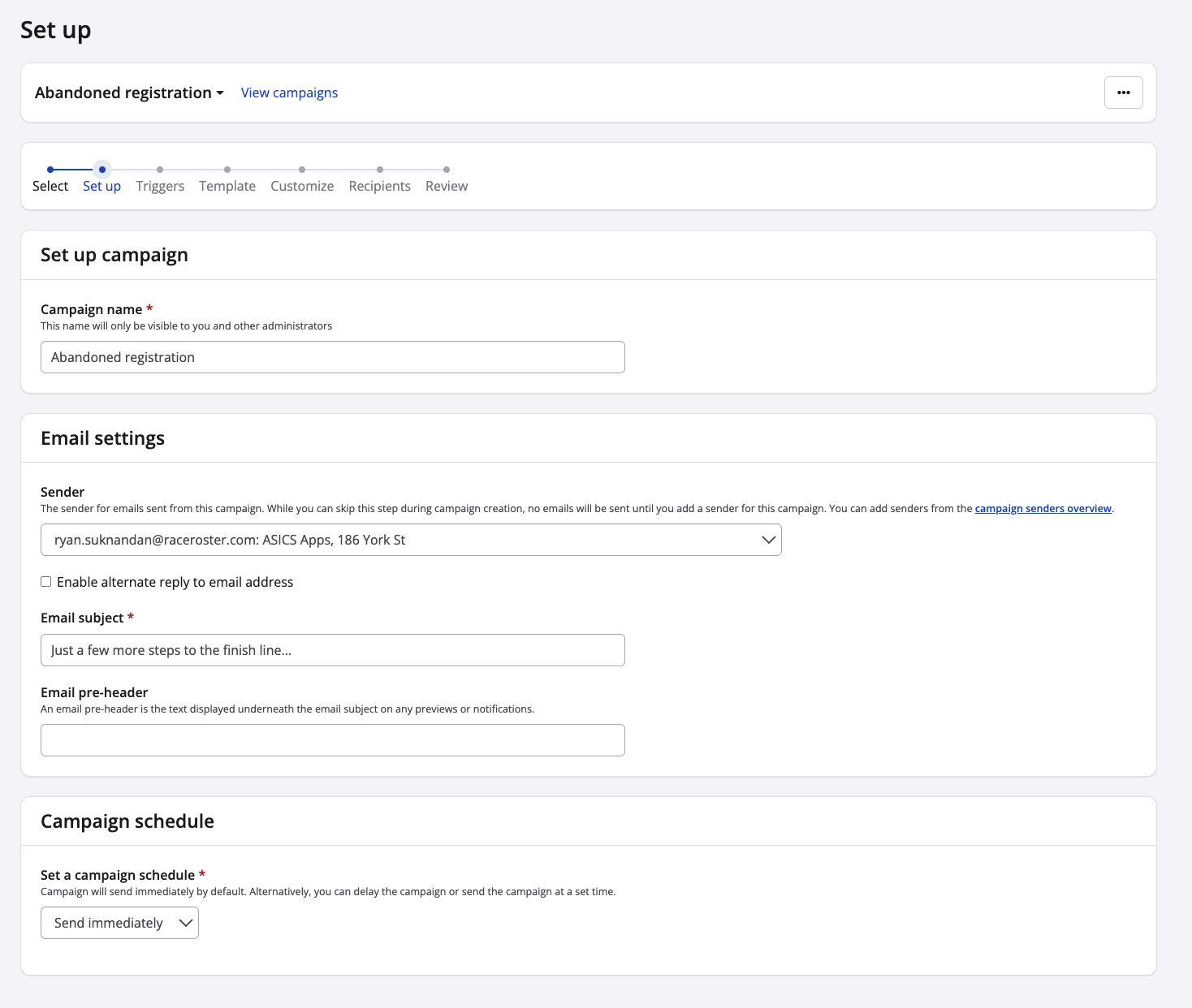
Task: Open the Sender email dropdown
Action: (x=411, y=540)
